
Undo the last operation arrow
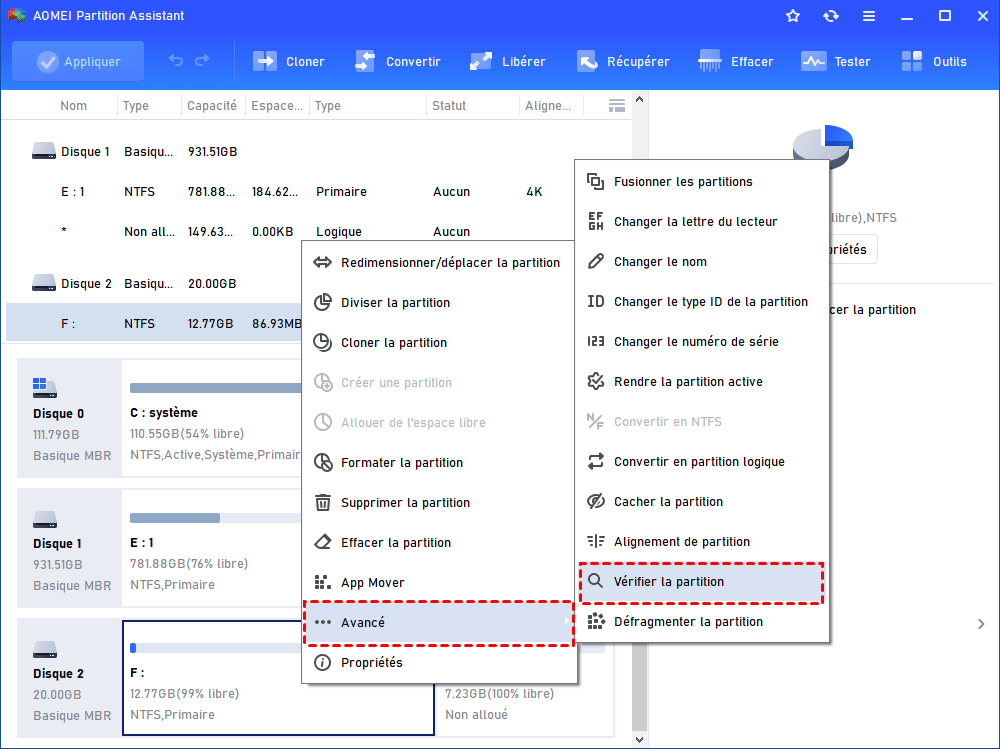(x=176, y=61)
